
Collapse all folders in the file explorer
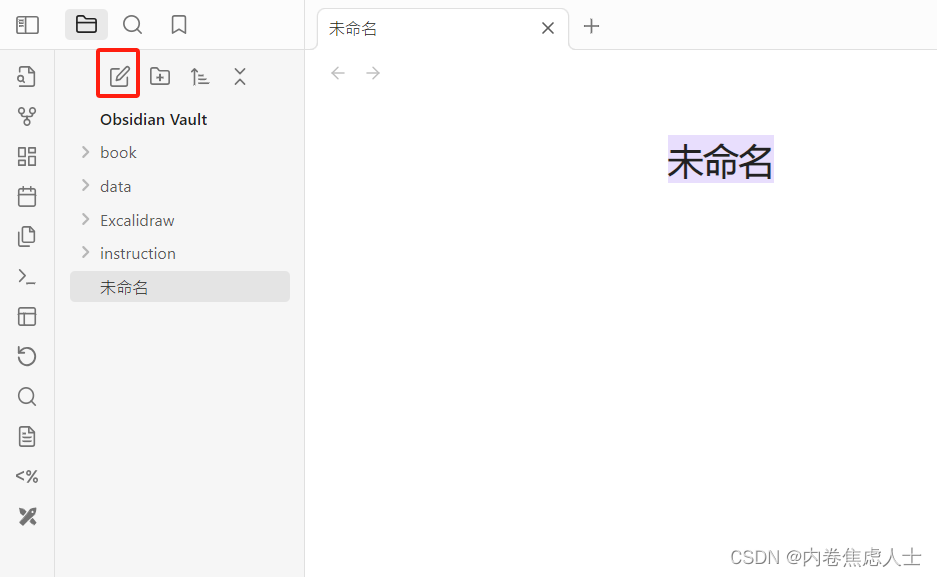point(239,75)
